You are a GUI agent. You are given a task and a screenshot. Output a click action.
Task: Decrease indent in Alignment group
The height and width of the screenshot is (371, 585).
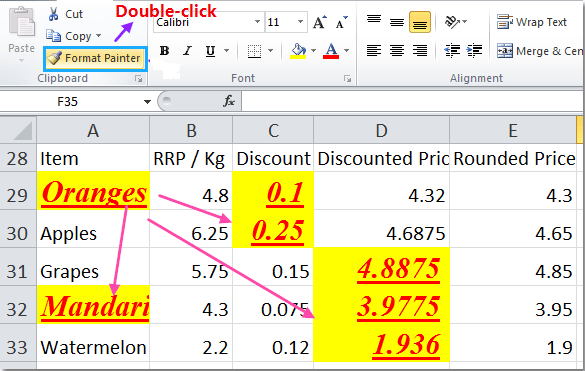452,50
